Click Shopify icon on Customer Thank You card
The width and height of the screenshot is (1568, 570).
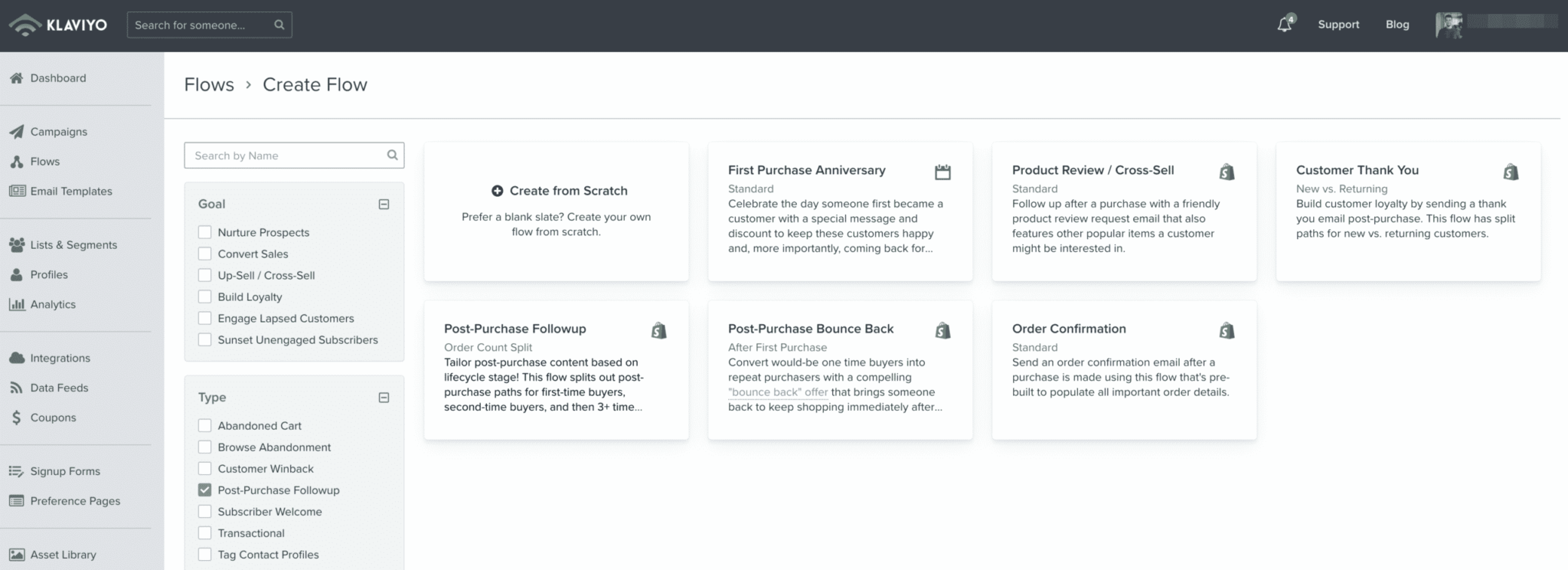tap(1511, 172)
